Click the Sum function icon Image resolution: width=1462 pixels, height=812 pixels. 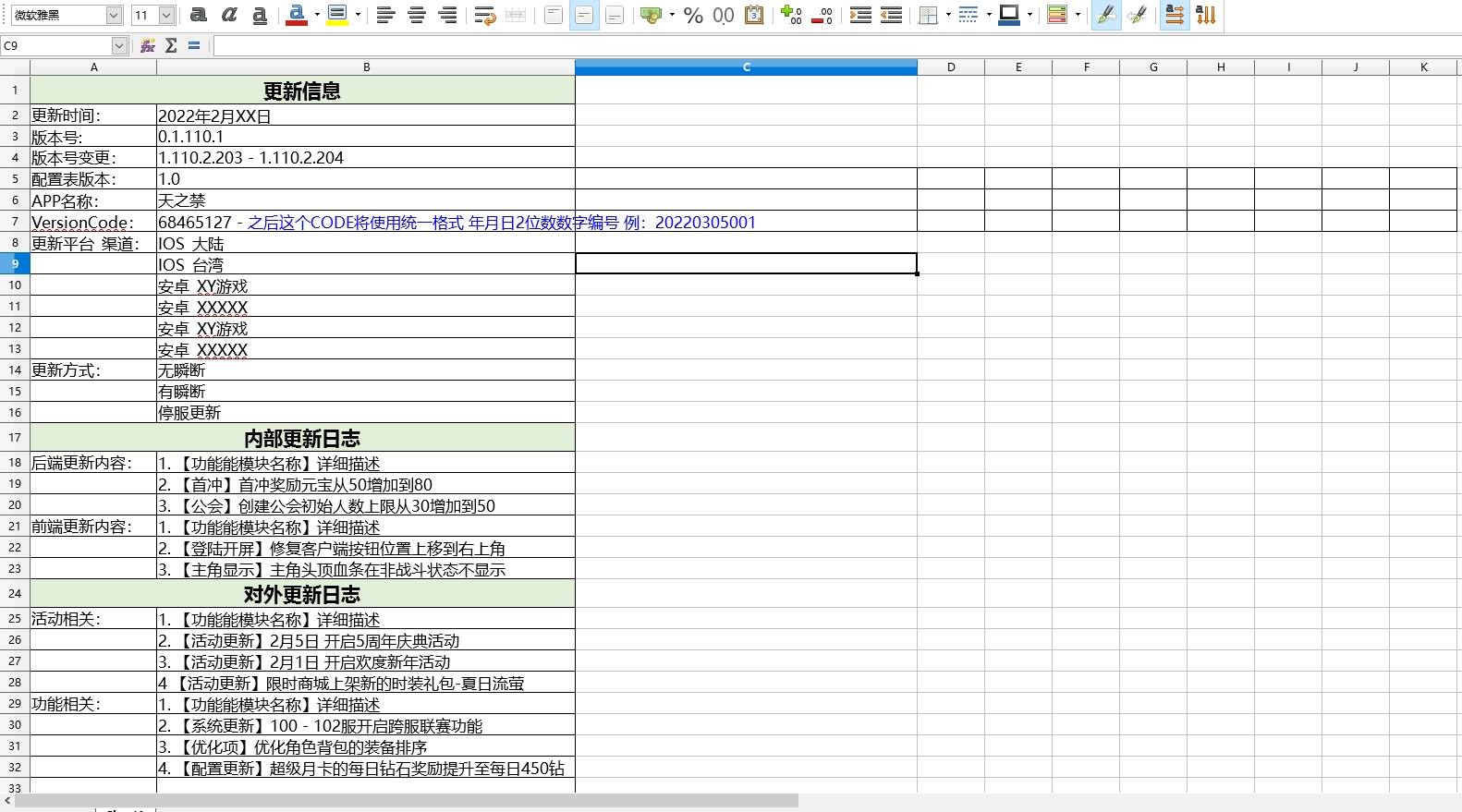tap(171, 45)
